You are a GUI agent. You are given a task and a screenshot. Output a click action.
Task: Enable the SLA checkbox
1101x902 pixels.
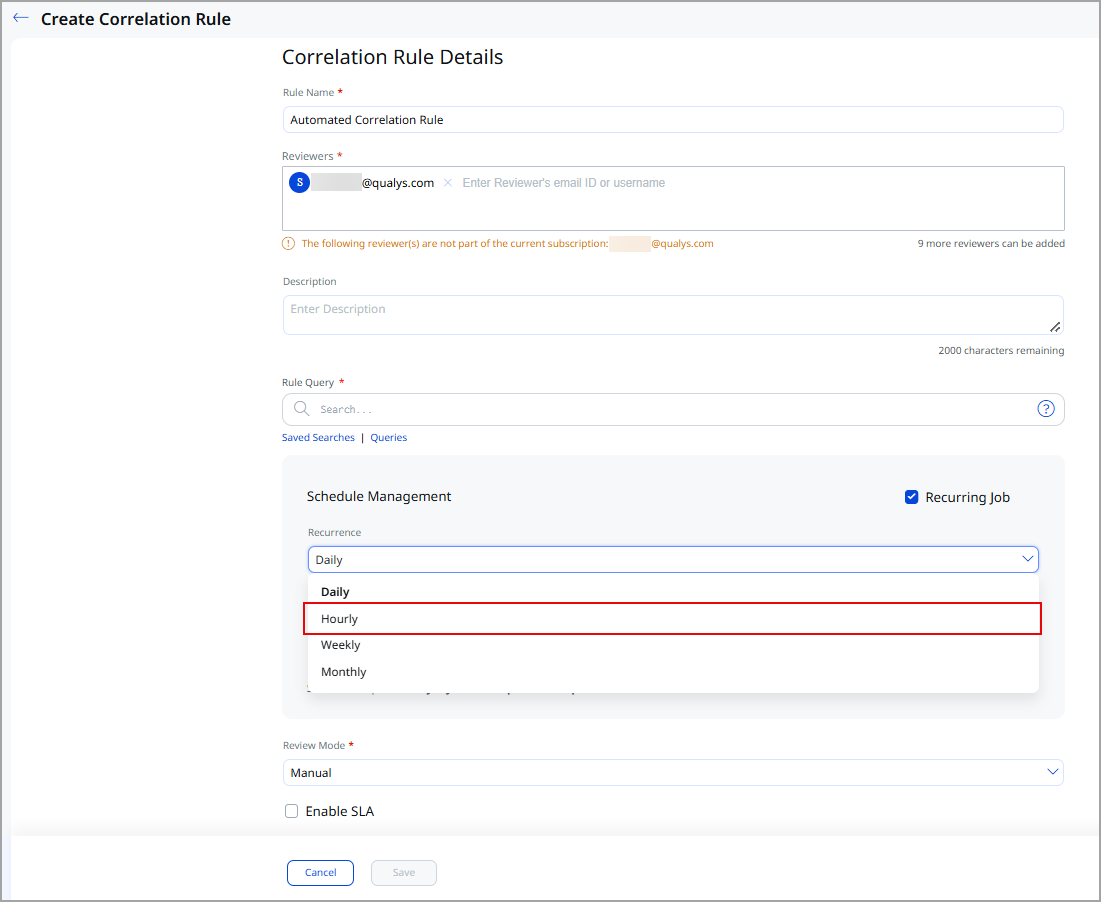(291, 811)
